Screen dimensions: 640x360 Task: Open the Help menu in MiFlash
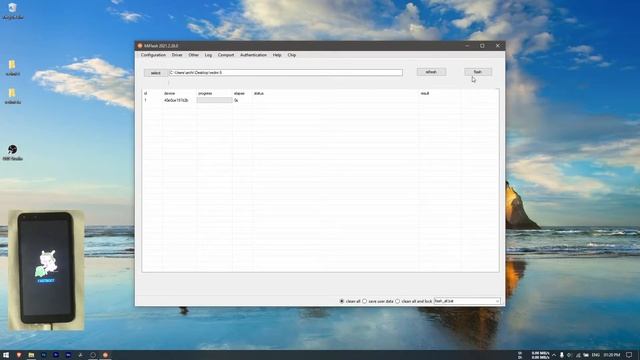(x=277, y=55)
